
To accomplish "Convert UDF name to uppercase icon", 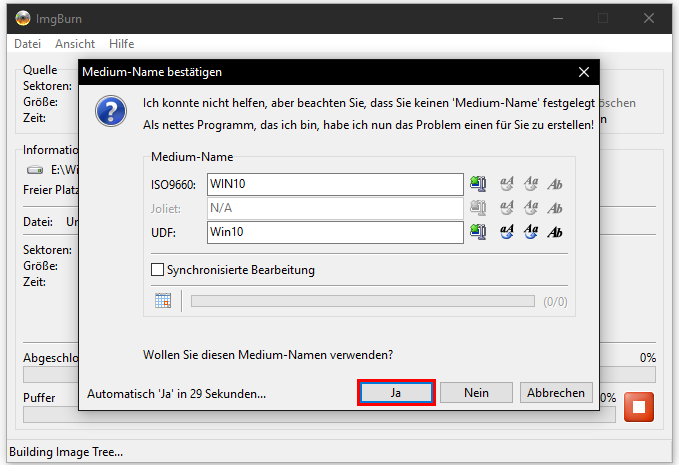I will (x=507, y=232).
